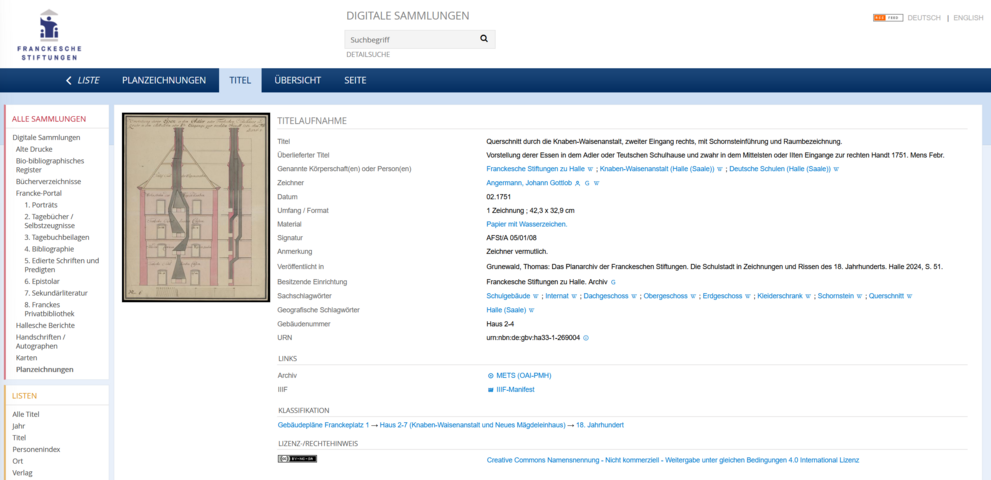Open Wikipedia icon beside Angermann, Johann Gottlob
The width and height of the screenshot is (991, 480).
pyautogui.click(x=596, y=183)
